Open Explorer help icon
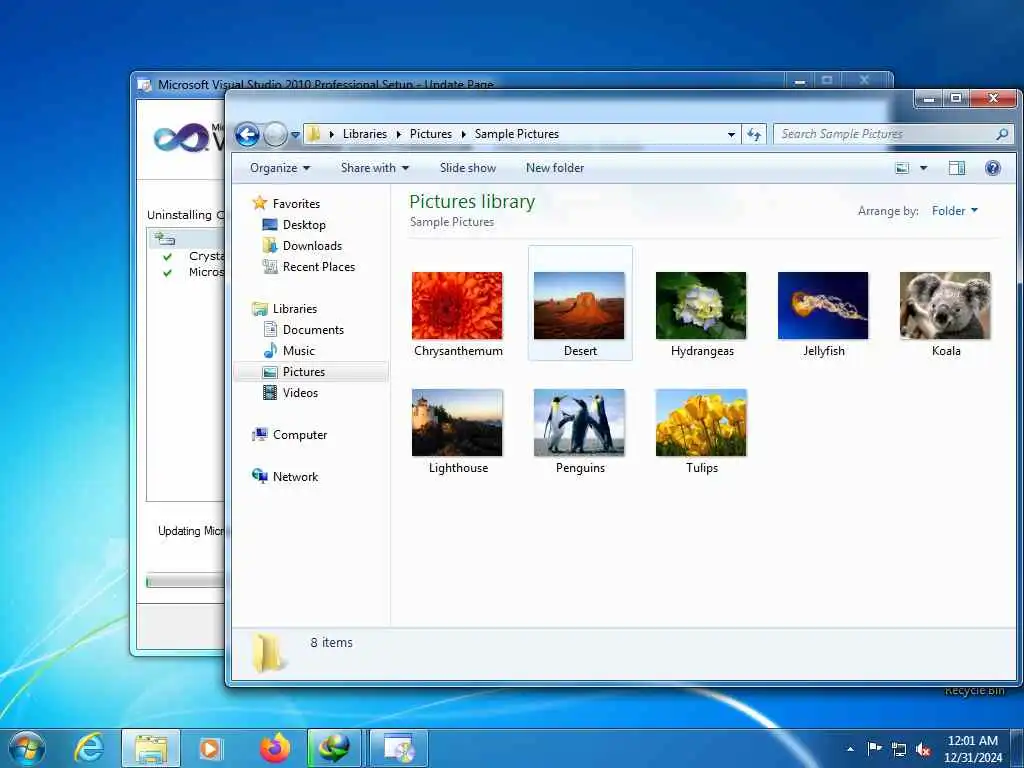 point(993,168)
